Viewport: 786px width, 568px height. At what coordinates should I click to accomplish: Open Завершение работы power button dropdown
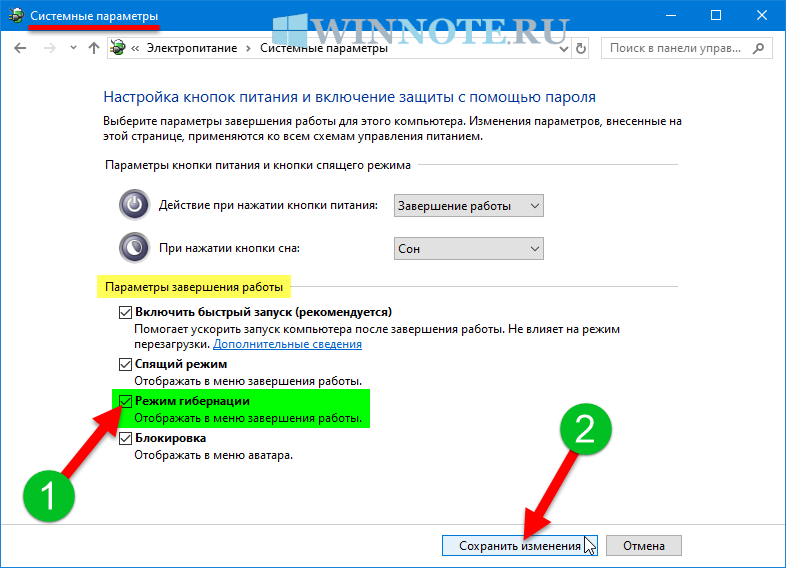point(469,206)
